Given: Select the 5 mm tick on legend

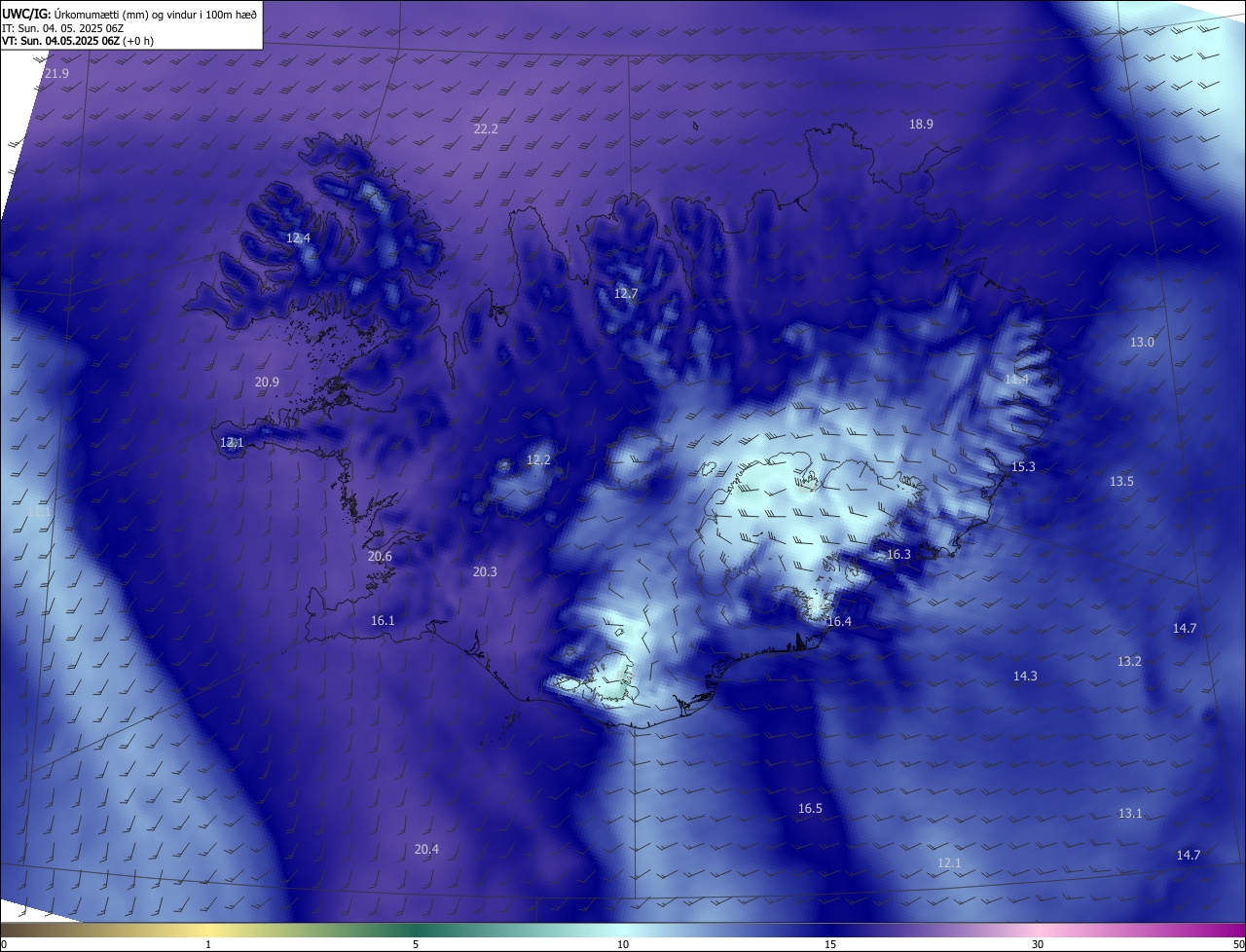Looking at the screenshot, I should pyautogui.click(x=416, y=944).
